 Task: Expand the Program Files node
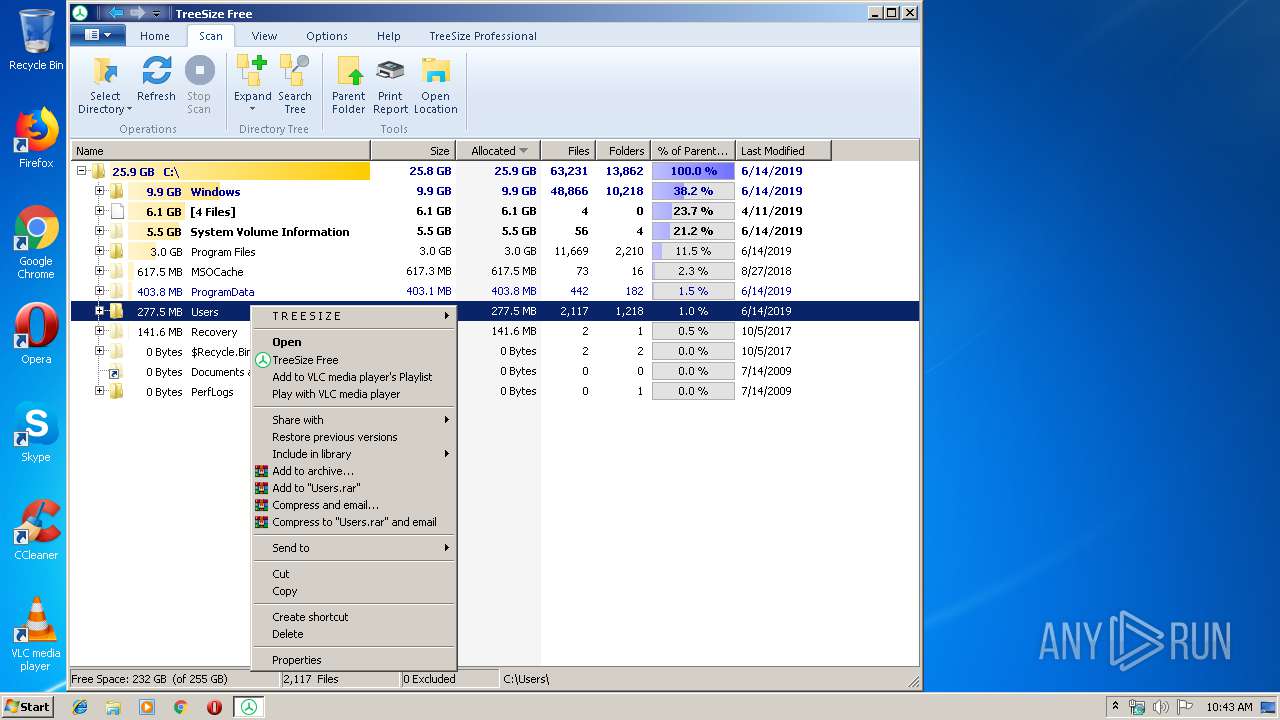click(x=99, y=251)
